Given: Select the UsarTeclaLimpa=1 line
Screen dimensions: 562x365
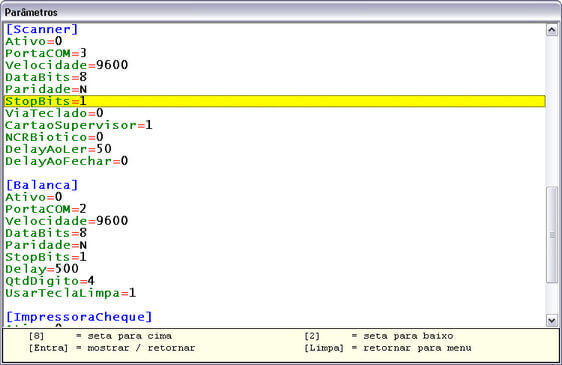Looking at the screenshot, I should 71,293.
